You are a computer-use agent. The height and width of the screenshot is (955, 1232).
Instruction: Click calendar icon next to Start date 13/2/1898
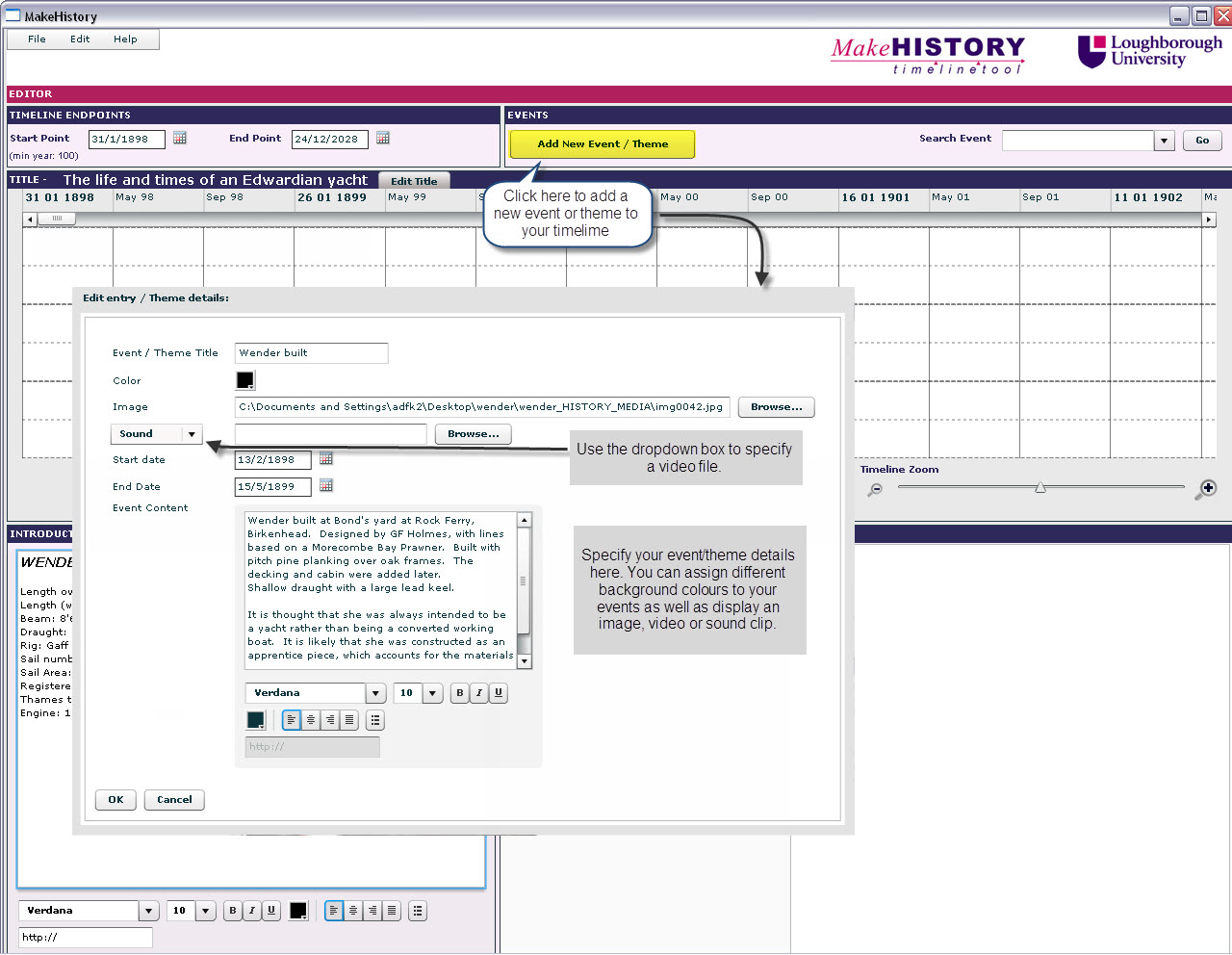pyautogui.click(x=326, y=459)
